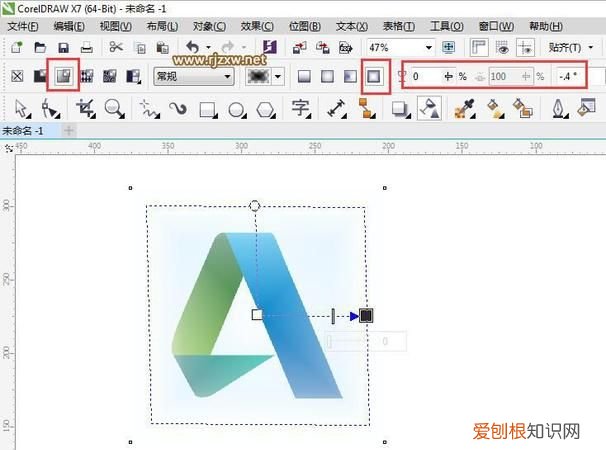Select the Pick arrow tool

(22, 108)
